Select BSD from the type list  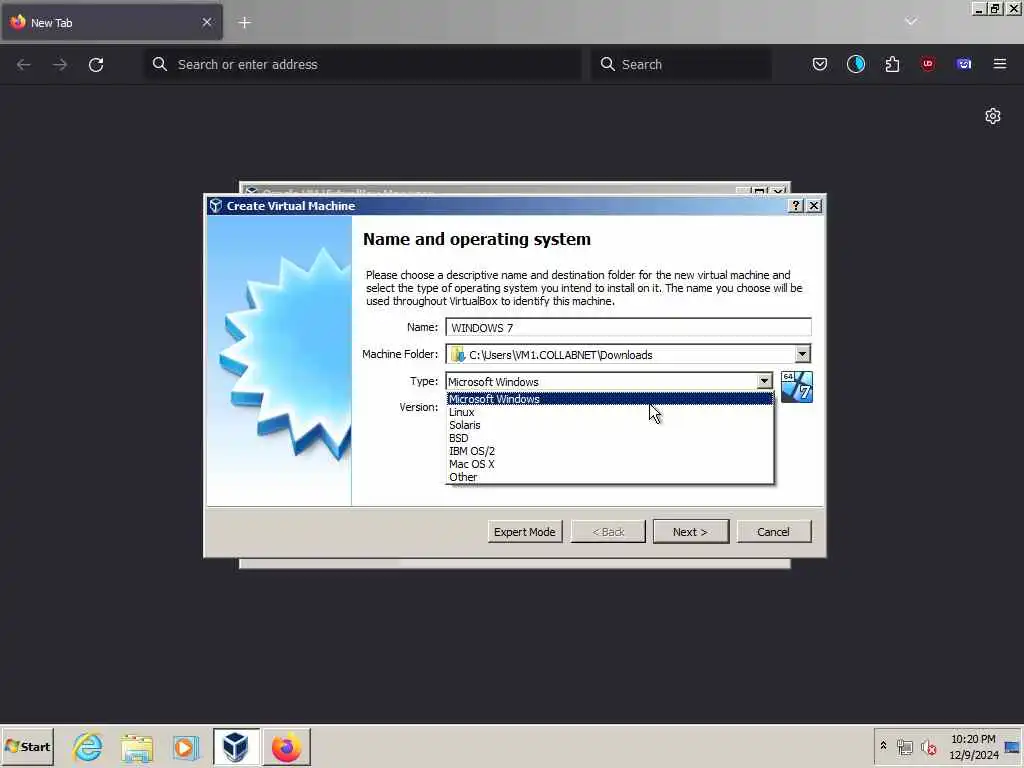tap(609, 438)
